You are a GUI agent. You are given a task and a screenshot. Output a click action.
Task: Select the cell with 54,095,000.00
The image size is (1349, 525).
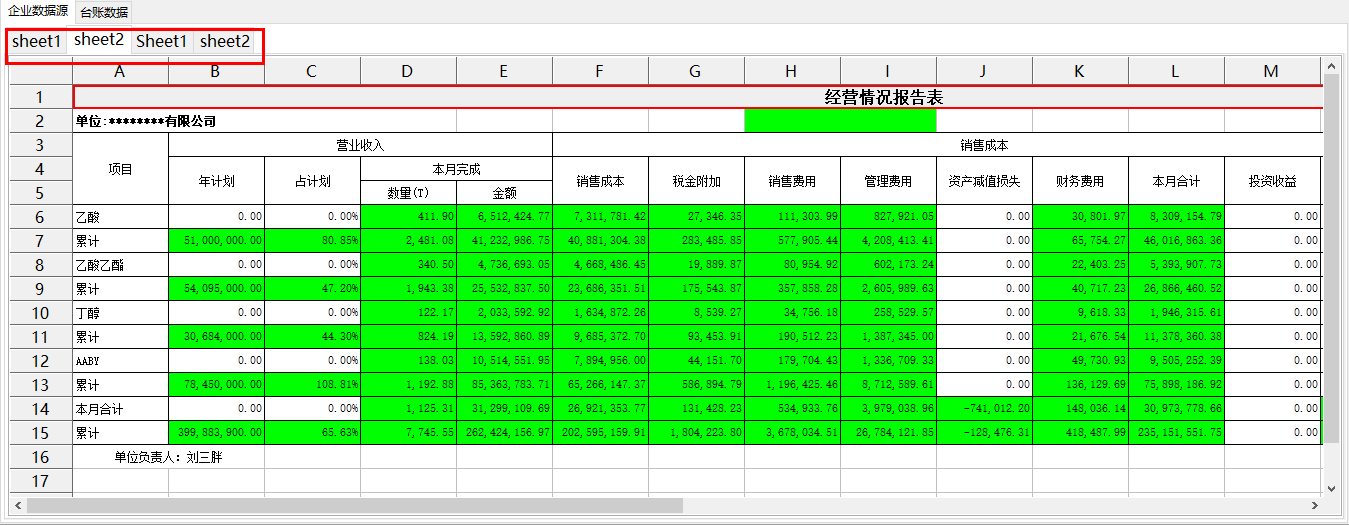(216, 289)
